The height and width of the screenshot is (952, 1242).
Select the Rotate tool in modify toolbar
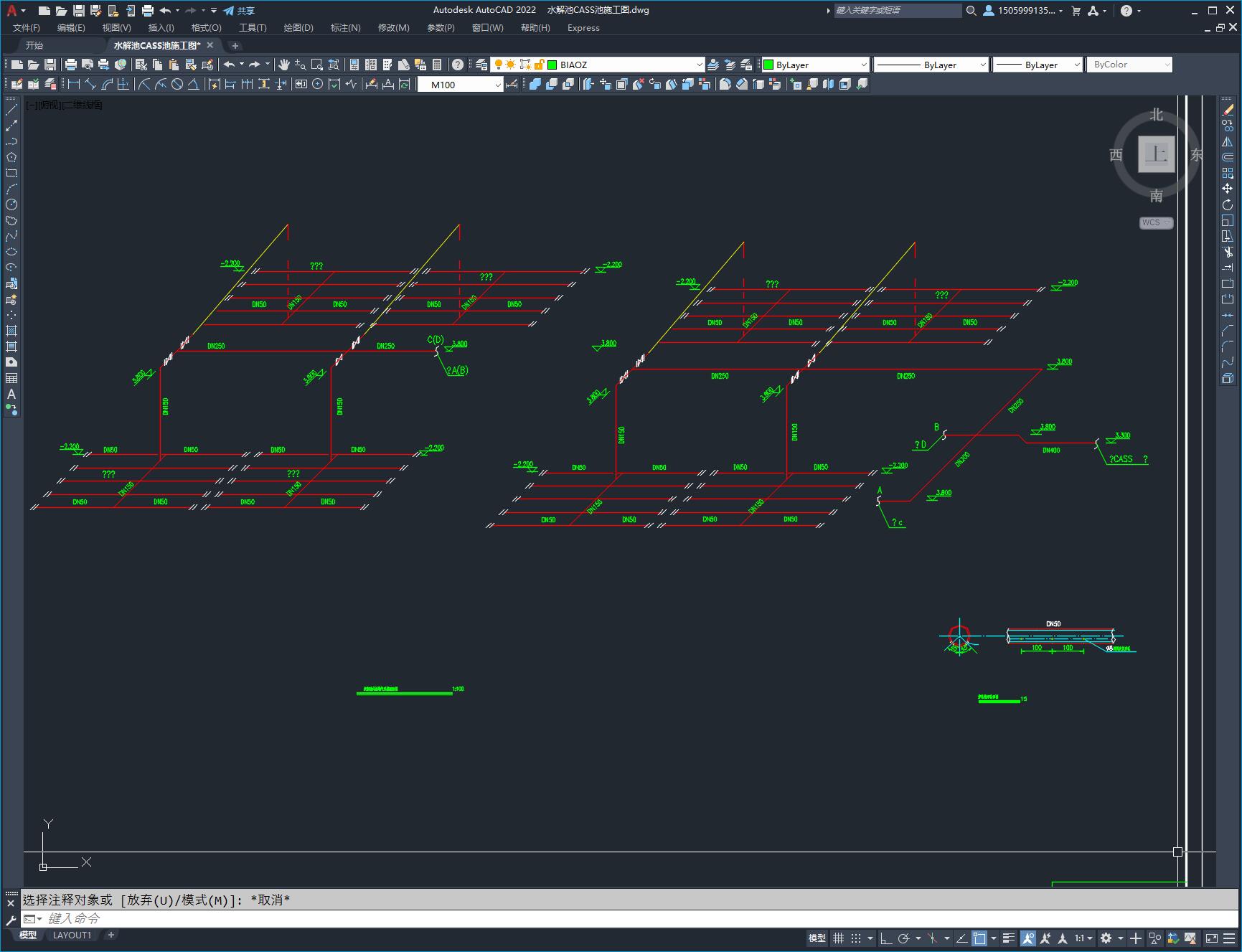coord(1228,204)
